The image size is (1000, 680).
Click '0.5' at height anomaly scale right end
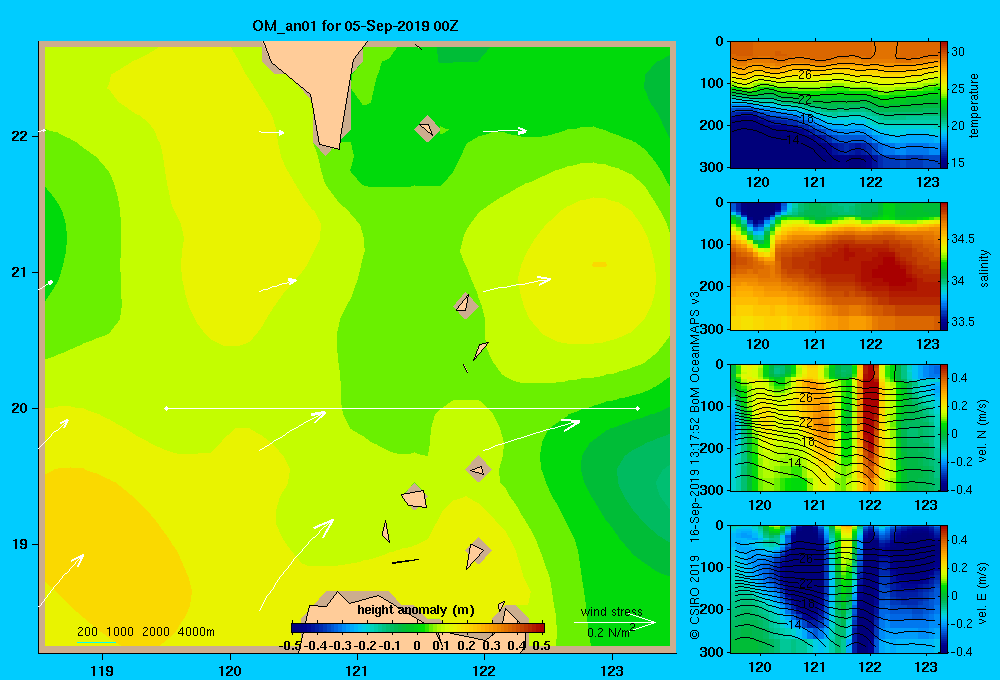[x=541, y=645]
